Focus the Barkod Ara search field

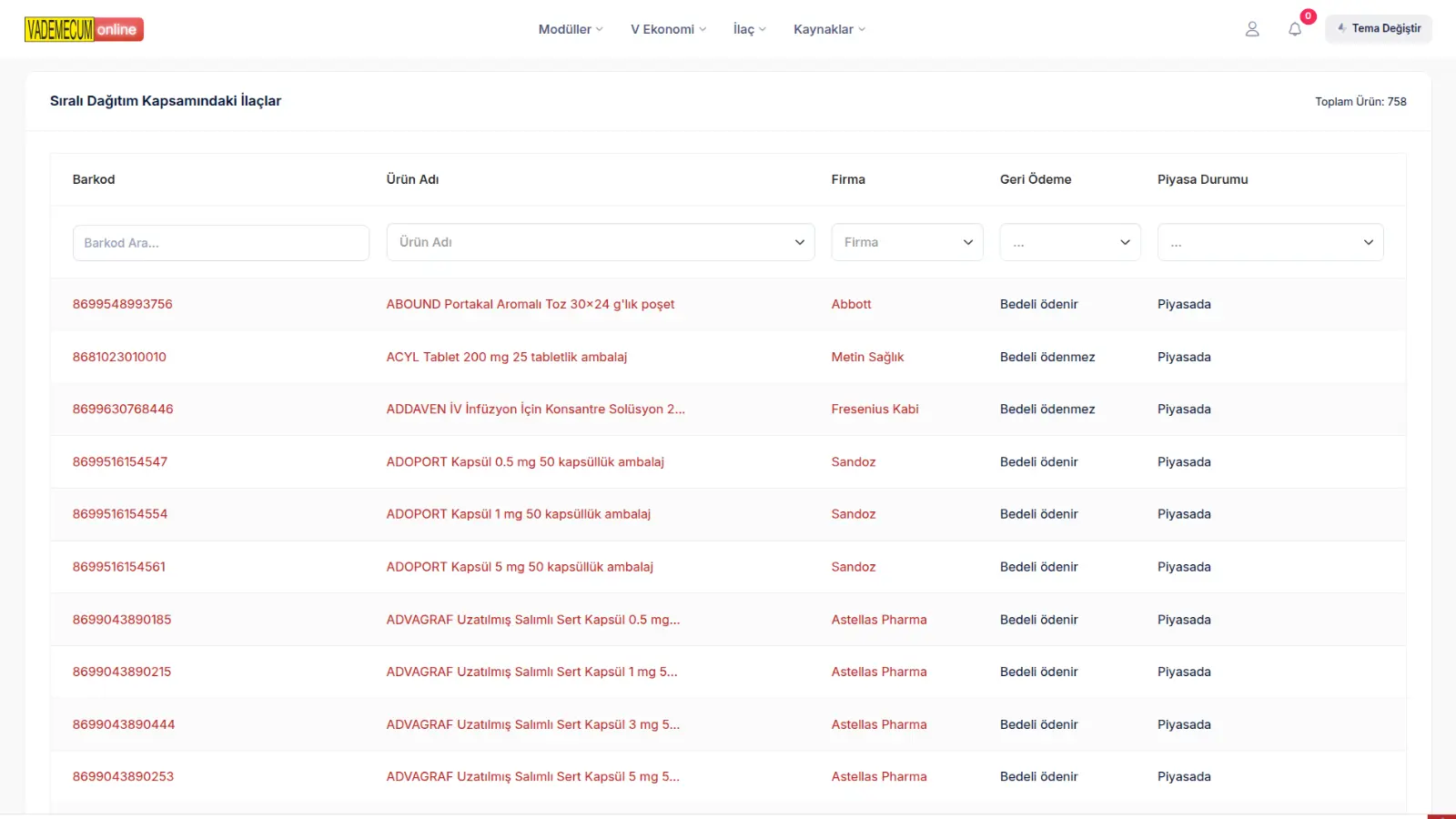(221, 243)
